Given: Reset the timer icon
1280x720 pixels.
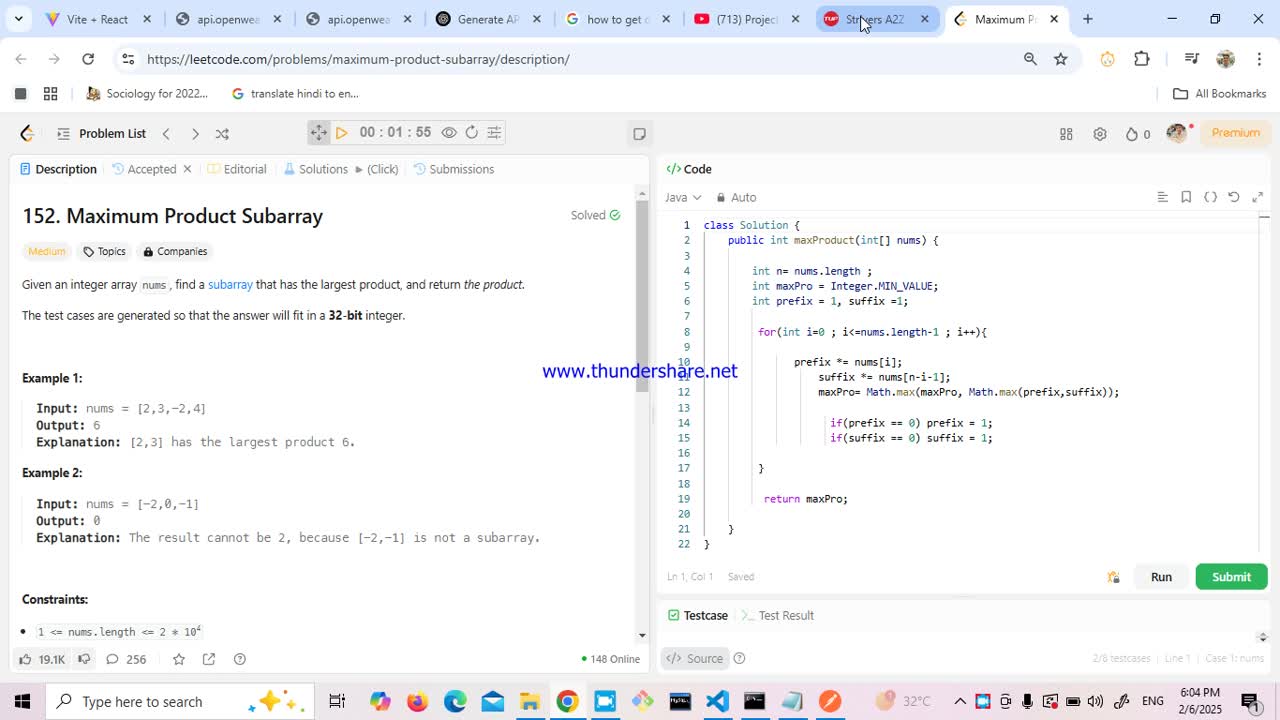Looking at the screenshot, I should (x=471, y=132).
